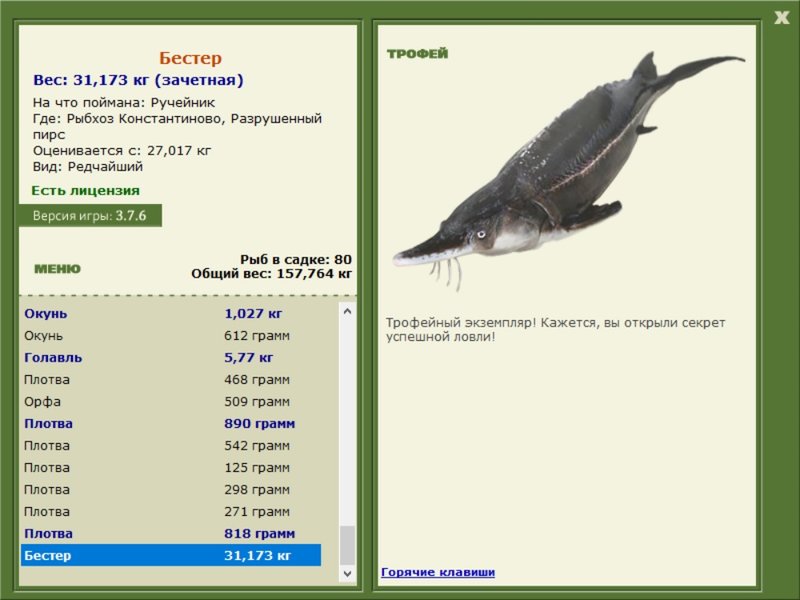Select the Плотва 818 грамм entry

pyautogui.click(x=171, y=533)
